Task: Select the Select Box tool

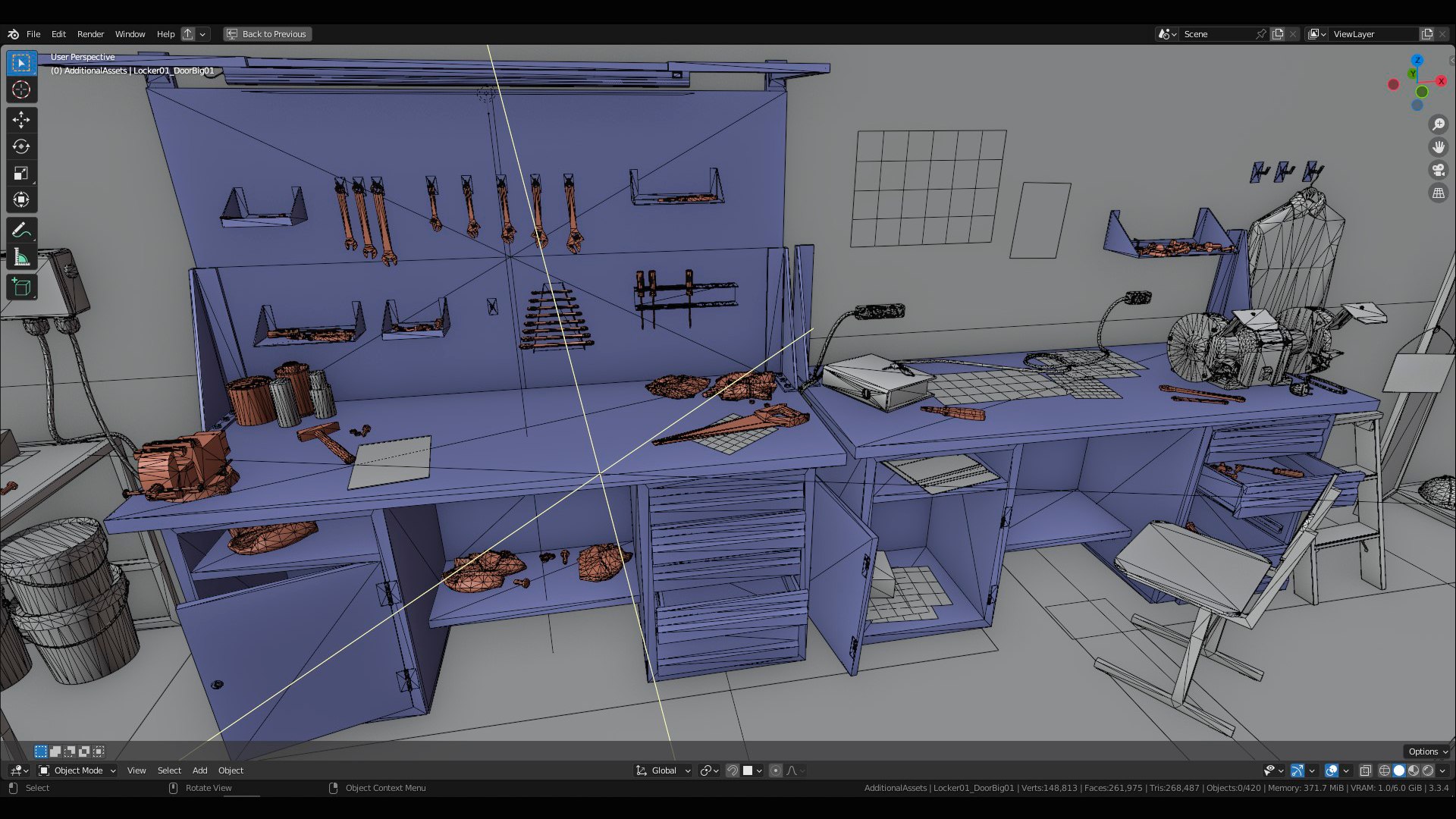Action: point(21,63)
